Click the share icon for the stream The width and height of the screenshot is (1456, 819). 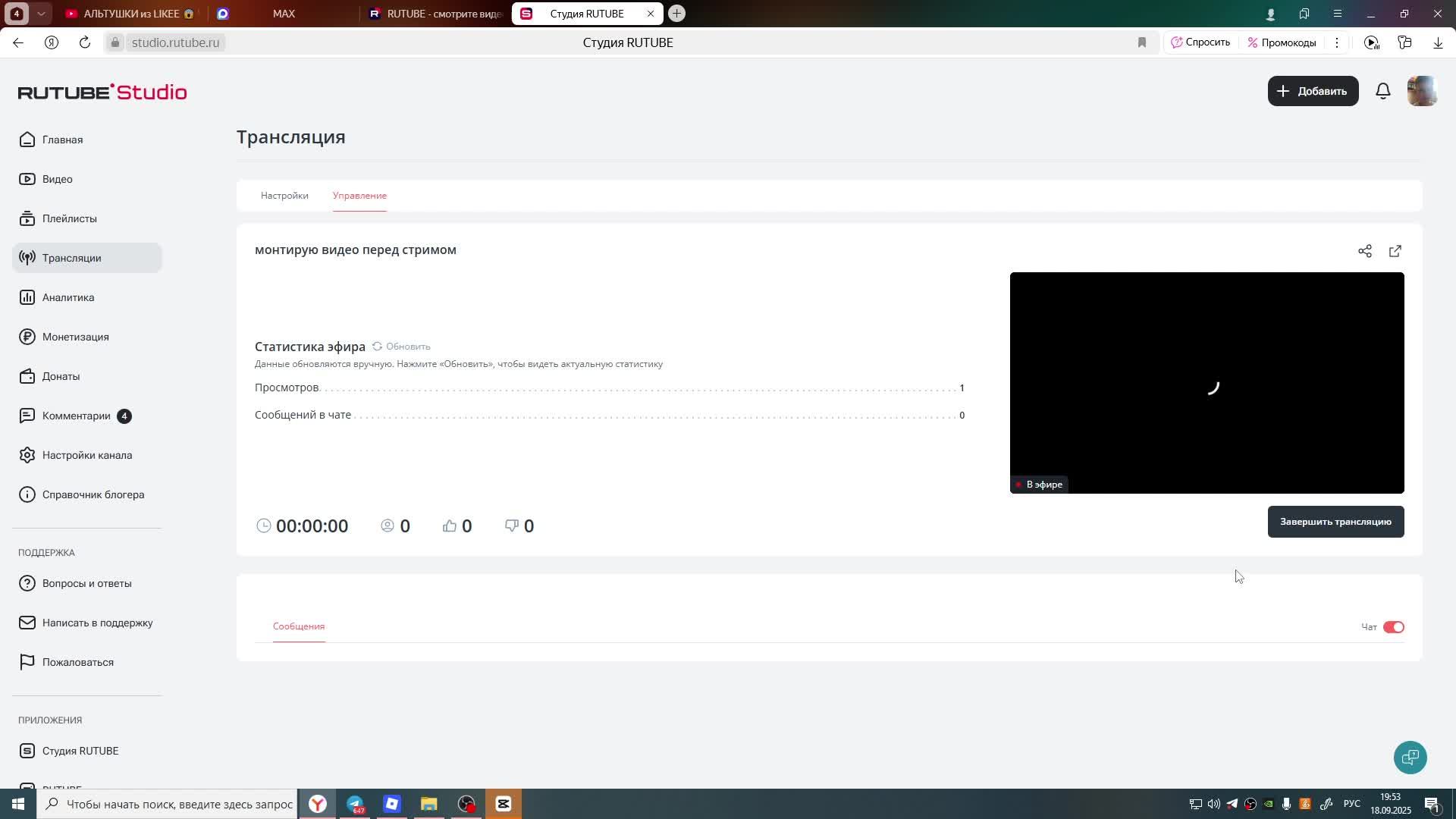1364,251
